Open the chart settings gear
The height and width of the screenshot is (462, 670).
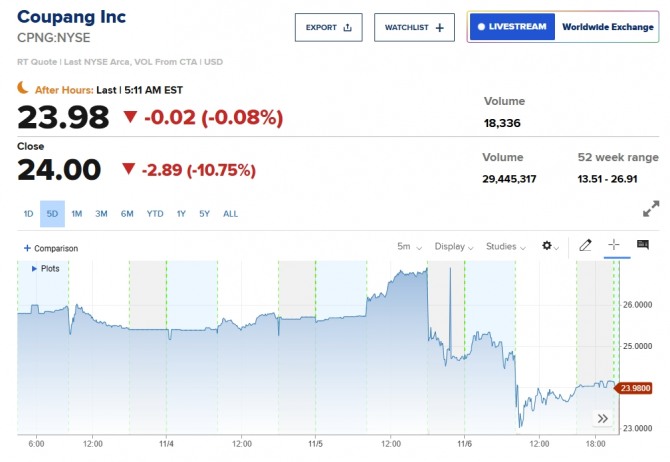pyautogui.click(x=549, y=246)
